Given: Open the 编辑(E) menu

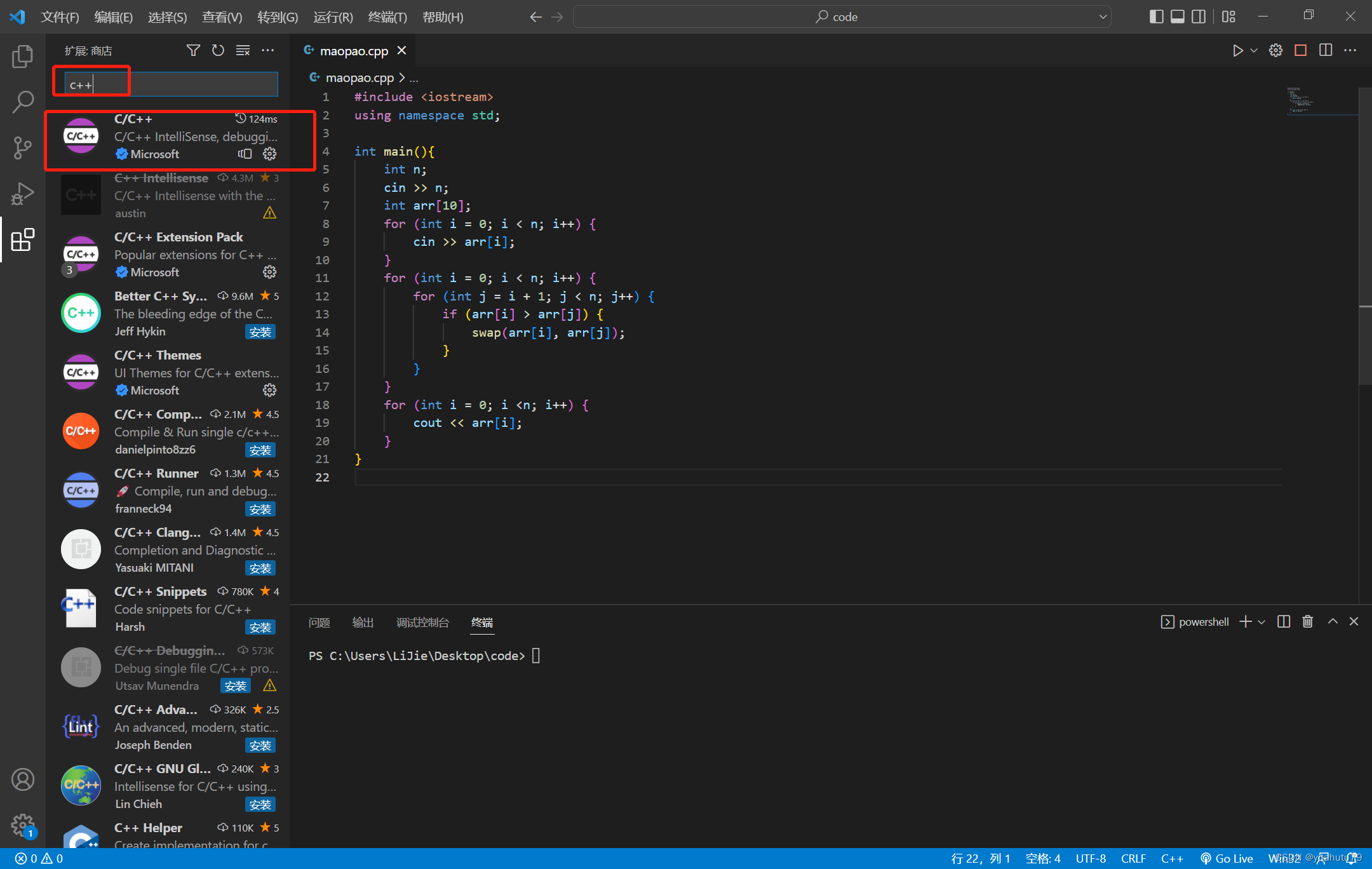Looking at the screenshot, I should [114, 17].
